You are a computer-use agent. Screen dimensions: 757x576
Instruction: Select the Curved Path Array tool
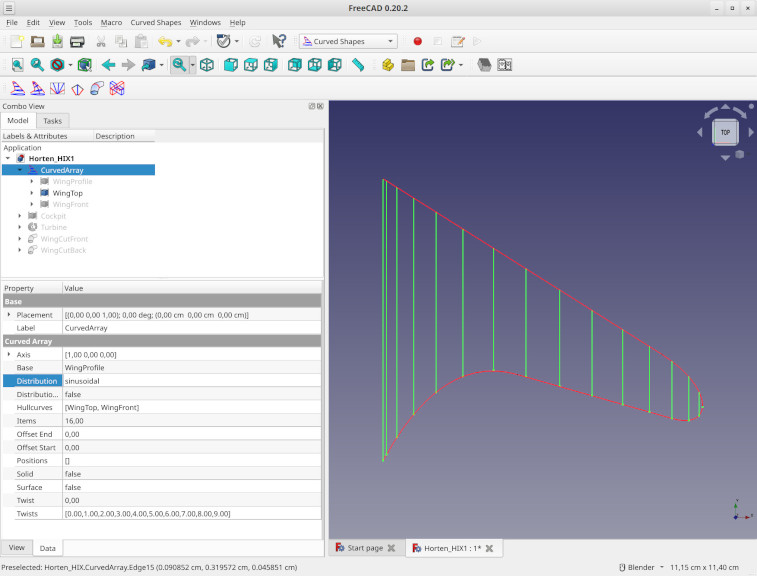coord(38,88)
